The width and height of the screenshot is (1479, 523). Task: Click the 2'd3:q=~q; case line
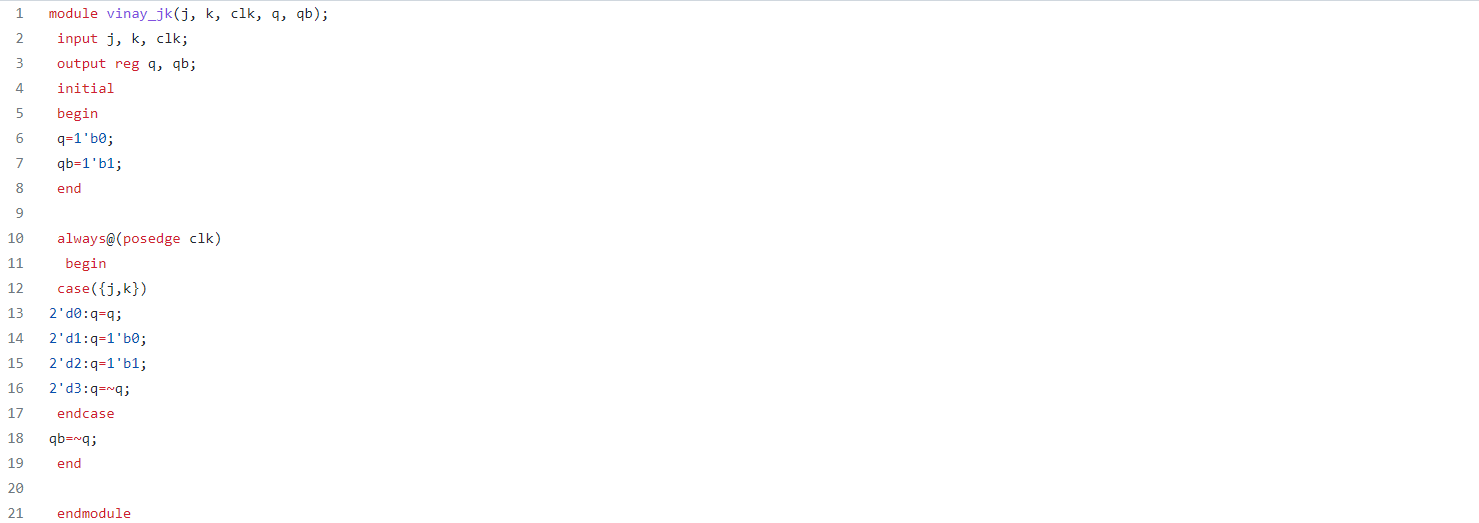90,388
